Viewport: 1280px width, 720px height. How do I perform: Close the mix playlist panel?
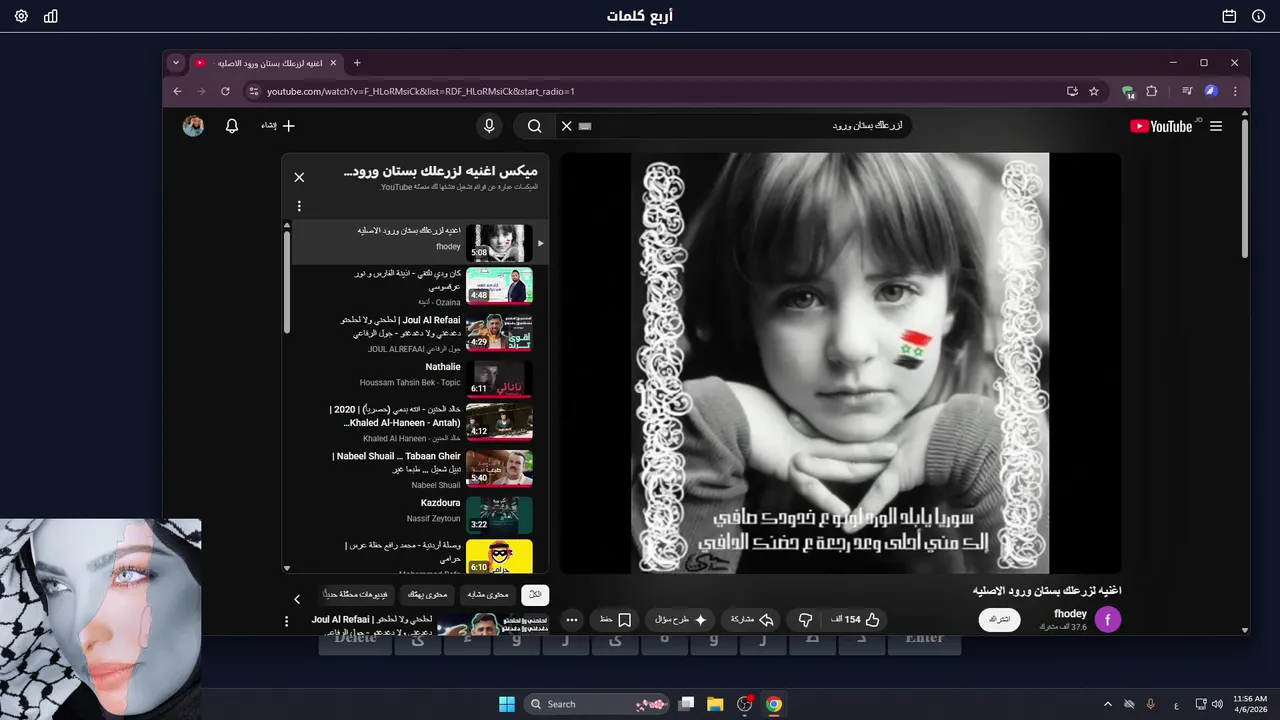299,177
